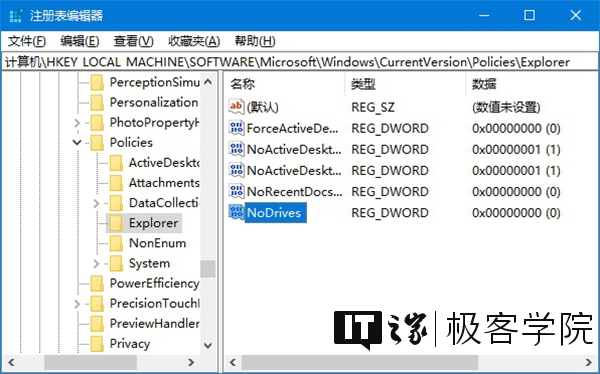Viewport: 600px width, 374px height.
Task: Open the 查看(V) menu
Action: 133,41
